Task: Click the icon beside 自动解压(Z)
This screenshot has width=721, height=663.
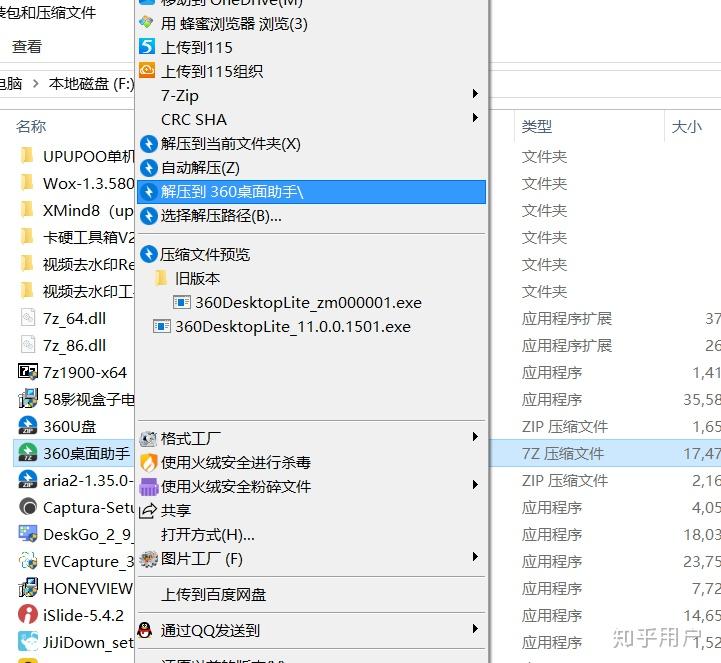Action: tap(149, 168)
